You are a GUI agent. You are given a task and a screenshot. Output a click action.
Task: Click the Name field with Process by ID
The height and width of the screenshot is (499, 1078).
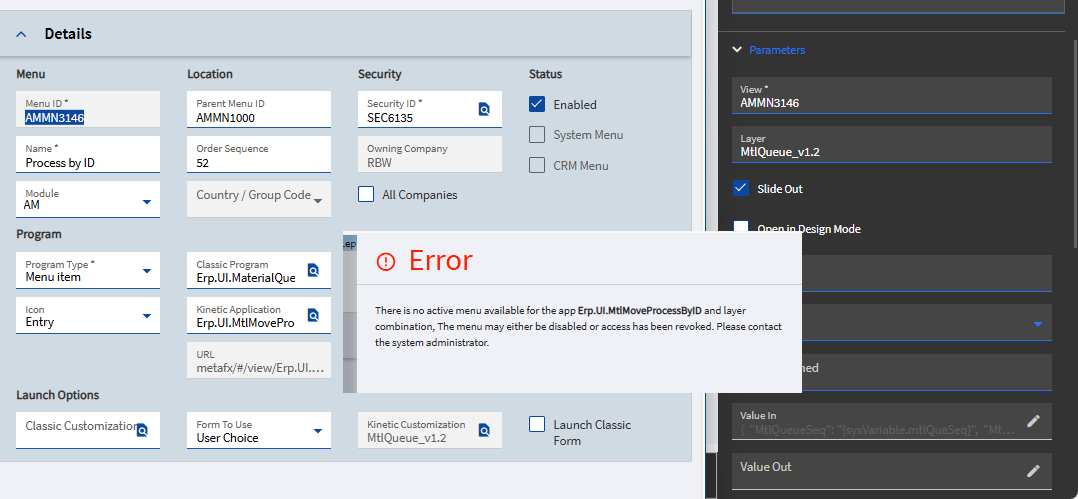[88, 155]
